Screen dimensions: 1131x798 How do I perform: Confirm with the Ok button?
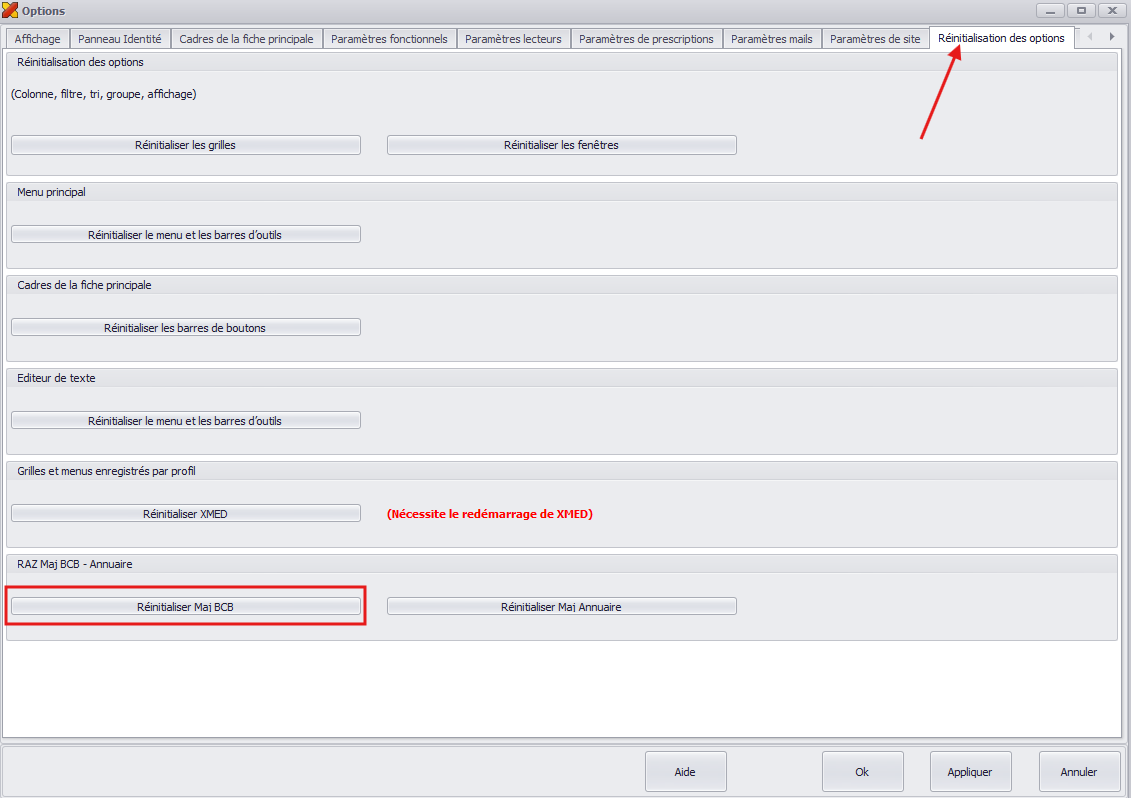pos(863,772)
